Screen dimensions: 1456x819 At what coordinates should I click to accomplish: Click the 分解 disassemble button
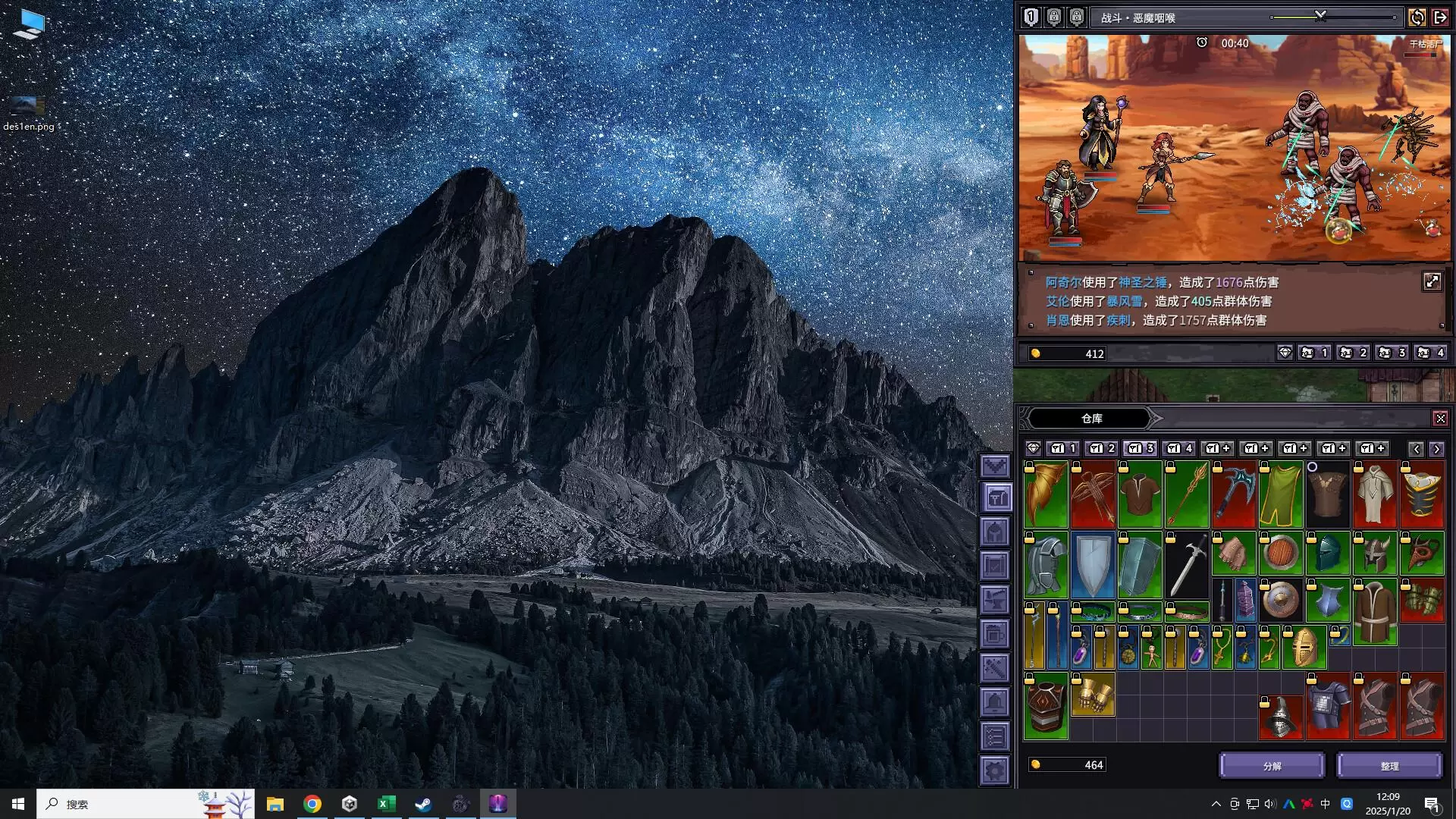point(1272,766)
